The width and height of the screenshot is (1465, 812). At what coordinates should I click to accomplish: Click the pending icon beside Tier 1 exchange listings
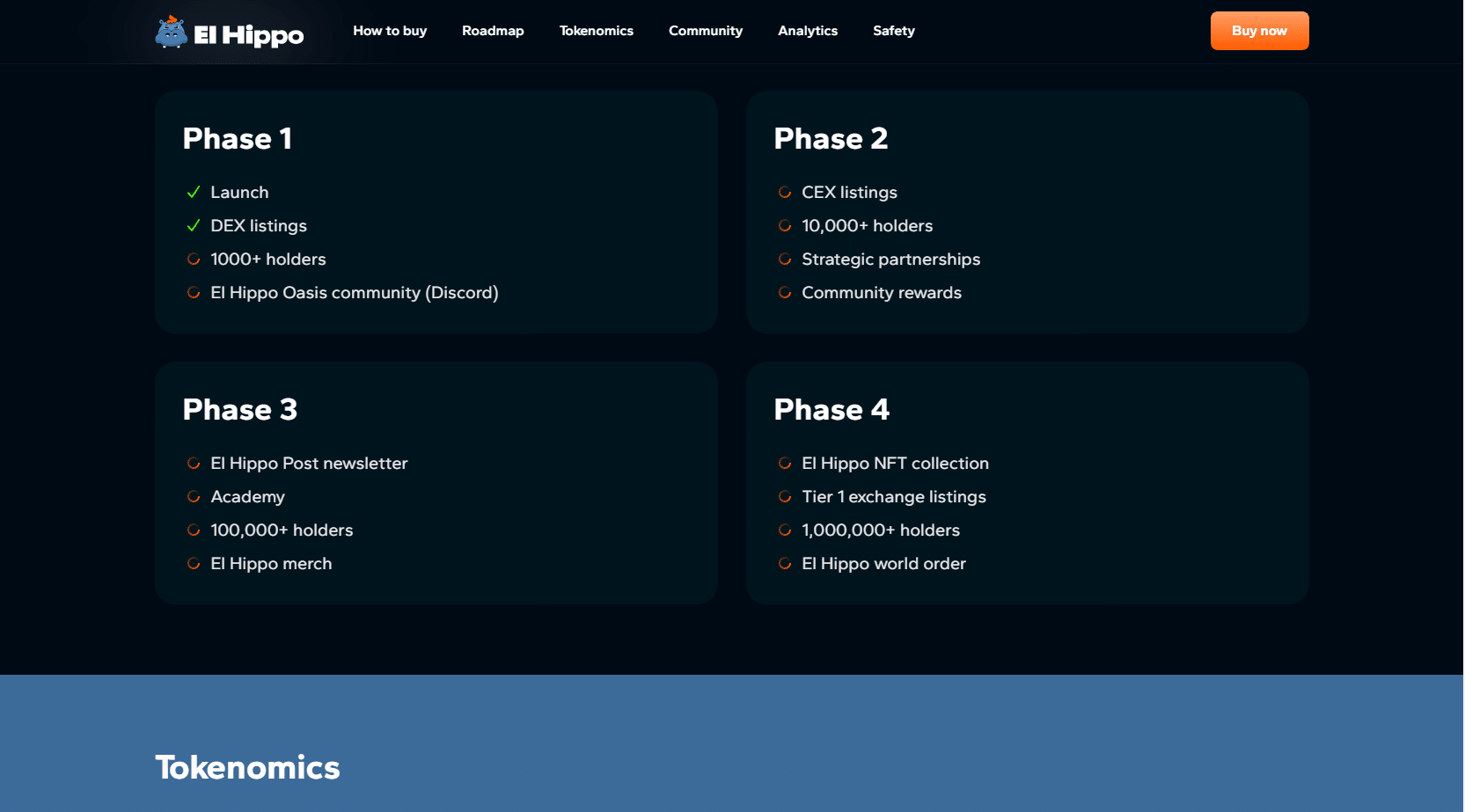(785, 496)
